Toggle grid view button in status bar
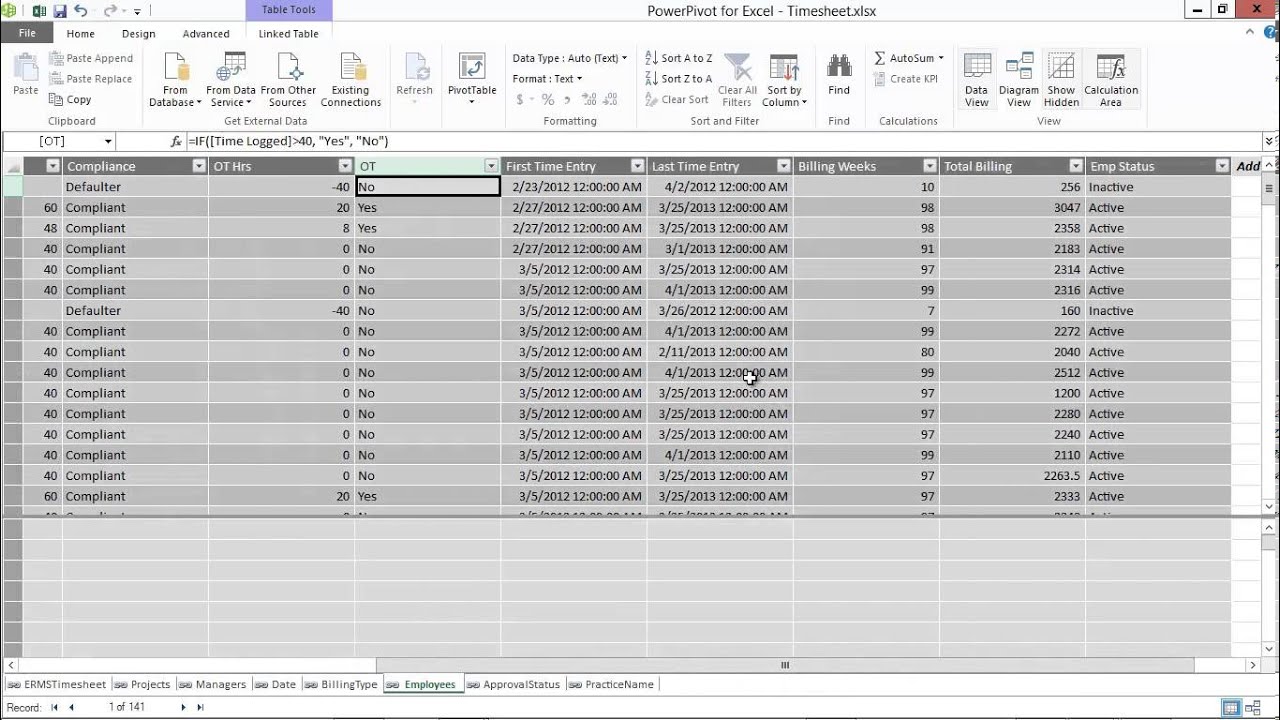Image resolution: width=1280 pixels, height=720 pixels. [x=1231, y=708]
